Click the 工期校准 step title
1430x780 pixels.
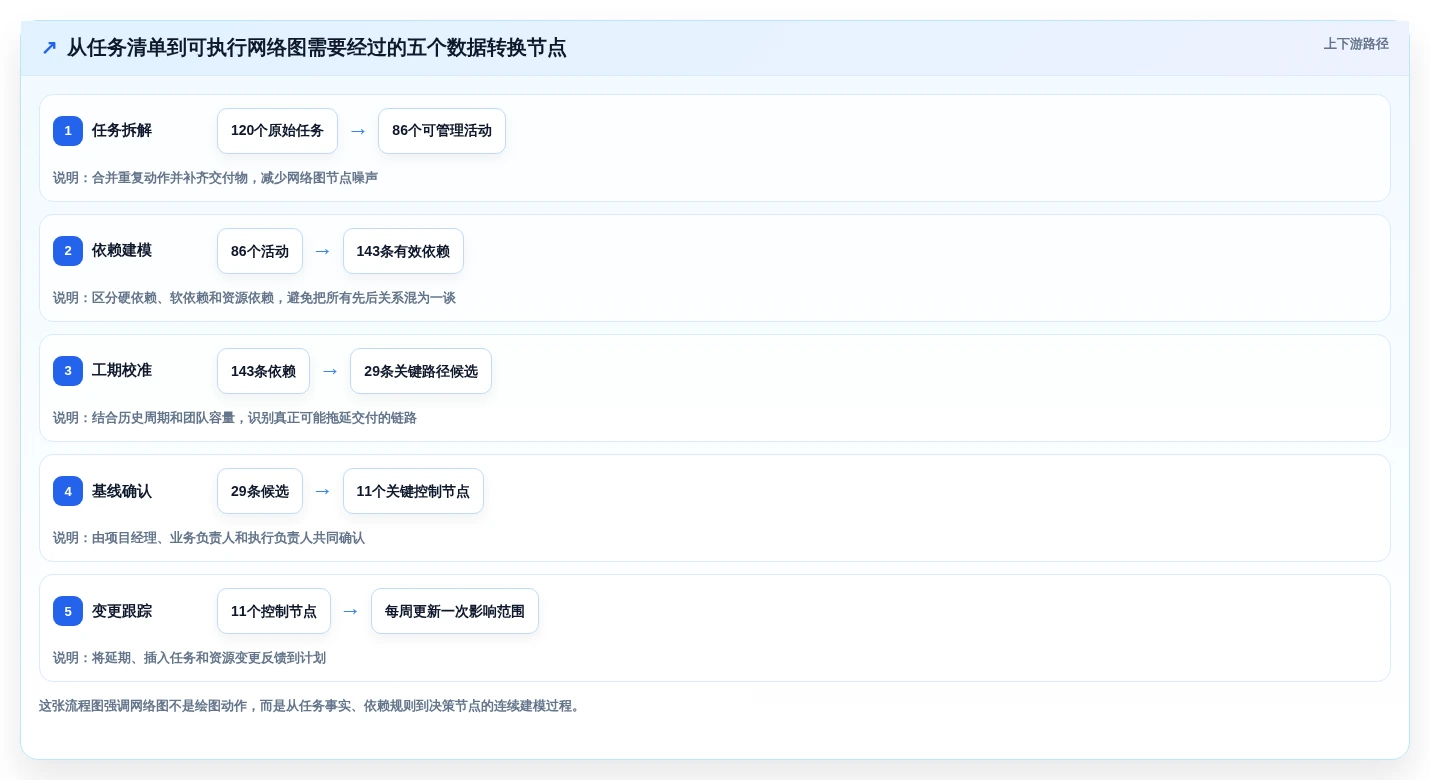click(x=122, y=371)
